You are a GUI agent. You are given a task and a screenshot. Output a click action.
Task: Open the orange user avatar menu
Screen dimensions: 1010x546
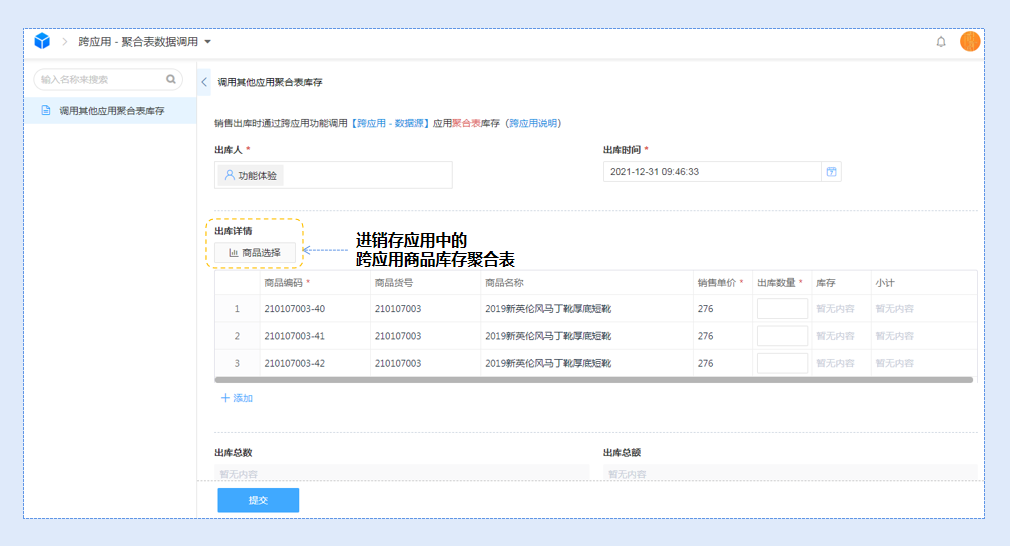pyautogui.click(x=969, y=41)
